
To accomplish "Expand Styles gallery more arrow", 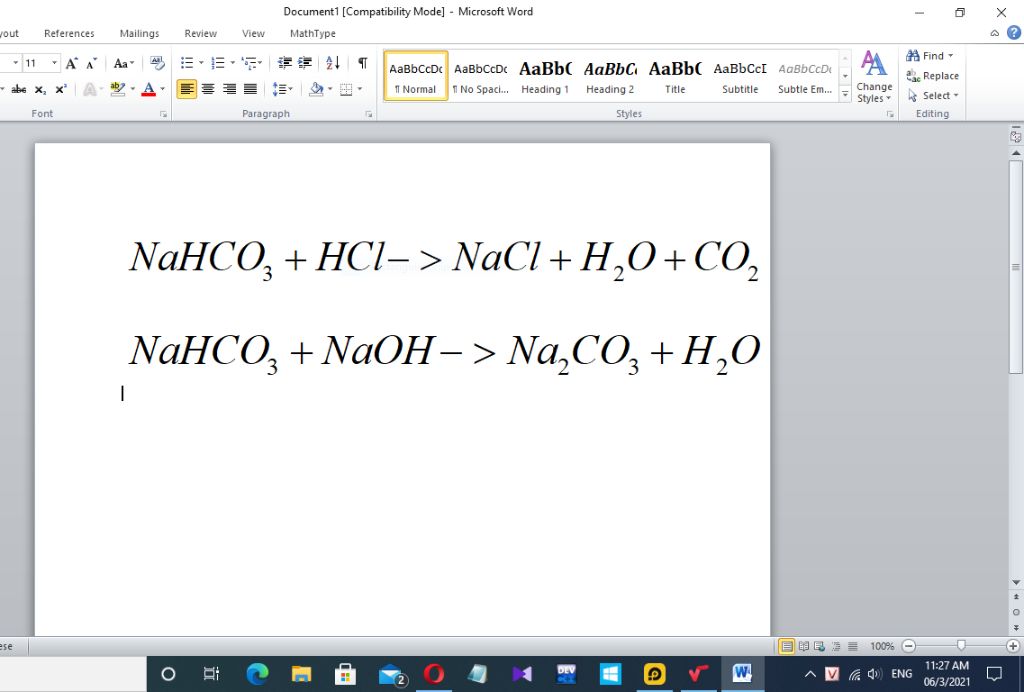I will click(x=845, y=95).
